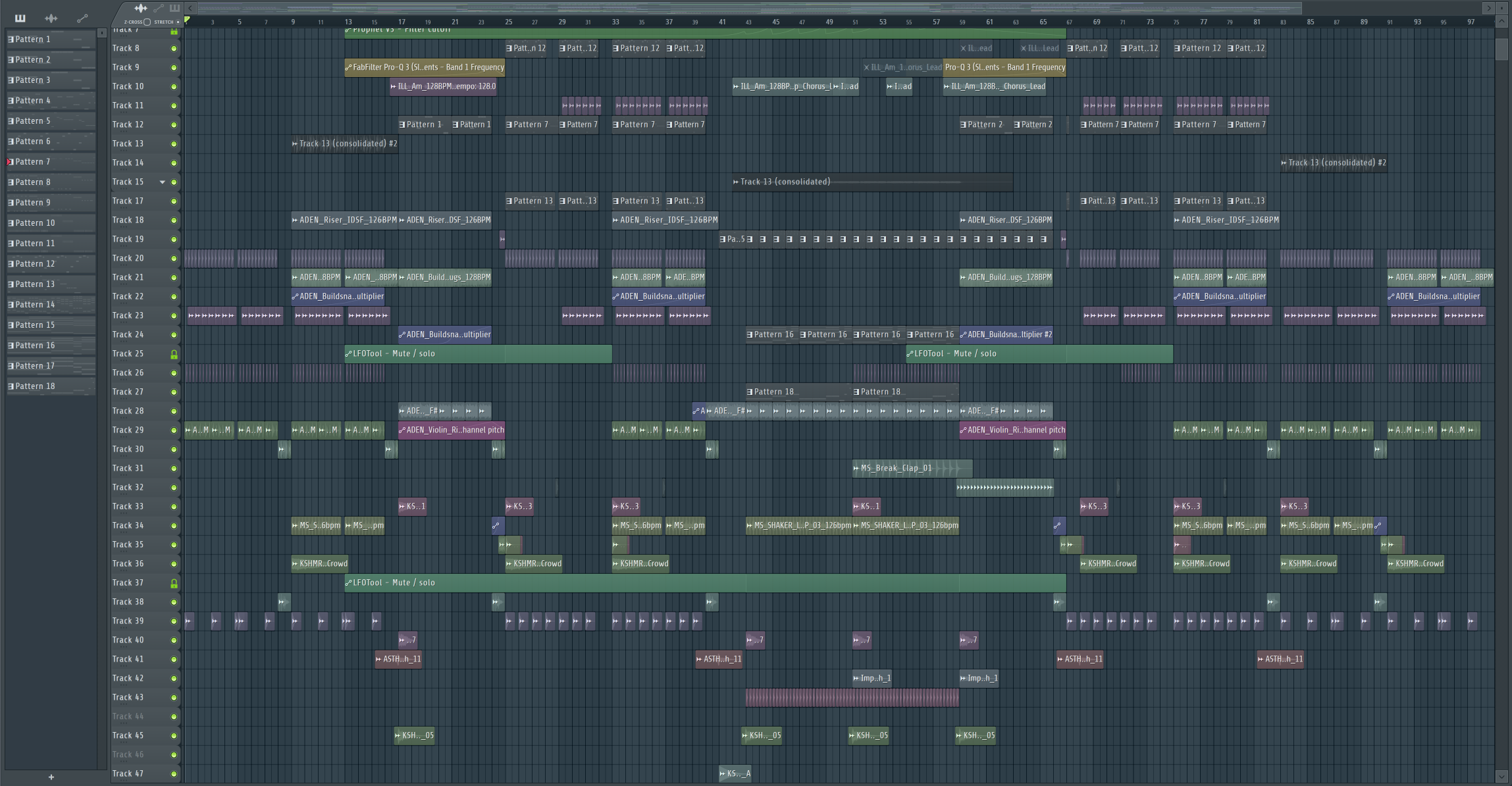Viewport: 1512px width, 786px height.
Task: Enable the Z-CROSS option
Action: pyautogui.click(x=147, y=22)
